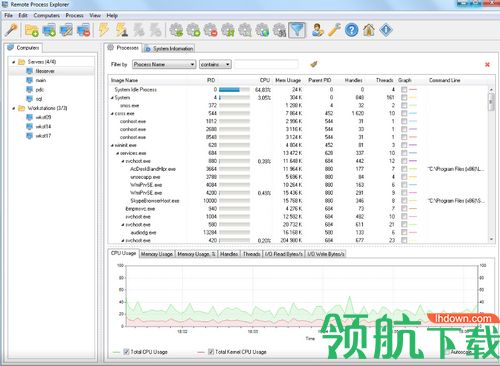Screen dimensions: 500x366
Task: Sort by the Image Name column header
Action: [x=124, y=80]
